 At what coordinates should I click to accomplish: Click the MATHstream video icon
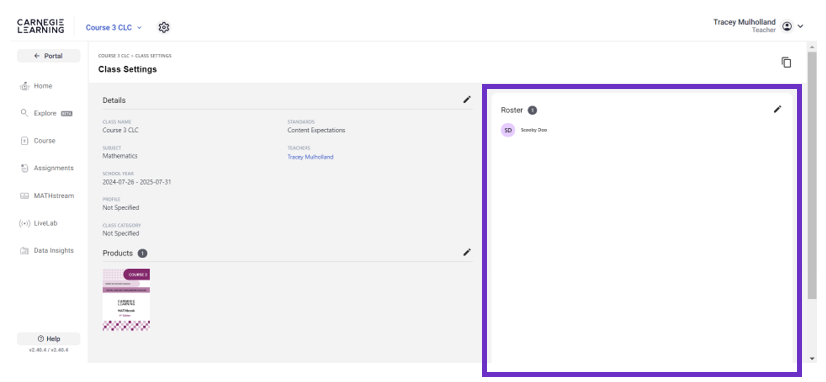coord(24,195)
